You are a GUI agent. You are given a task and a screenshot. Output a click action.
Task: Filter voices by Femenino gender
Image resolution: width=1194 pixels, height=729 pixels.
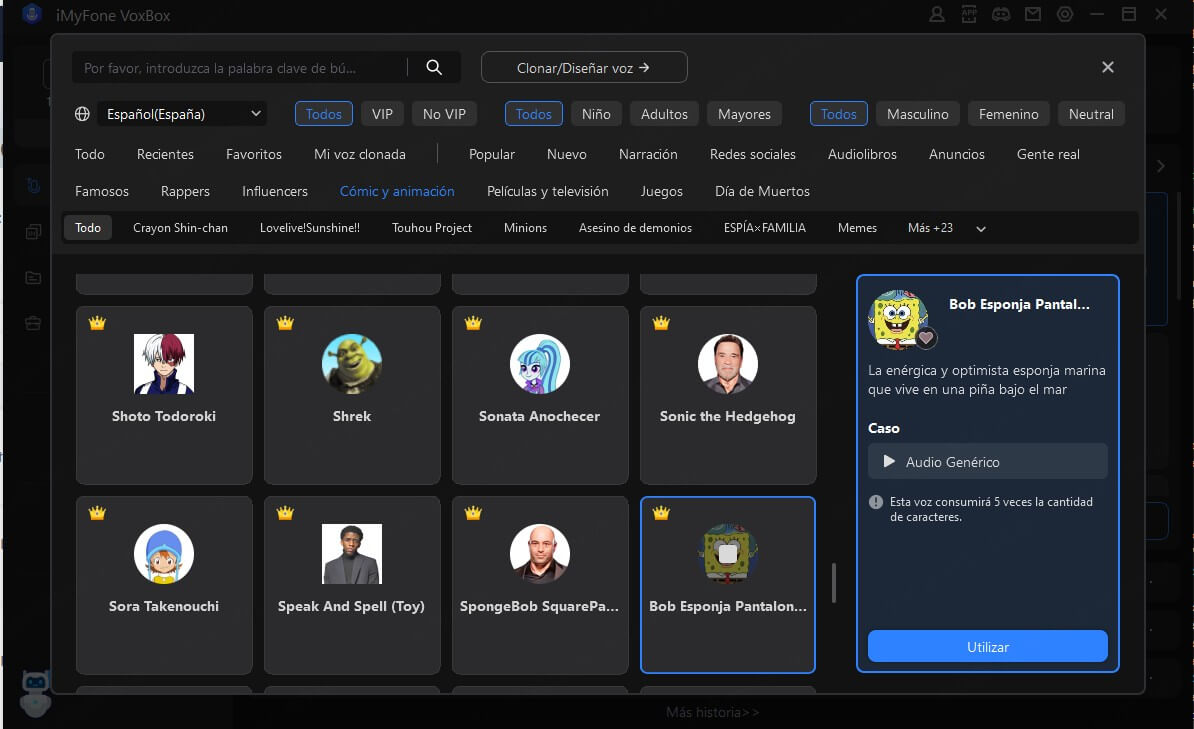[x=1008, y=114]
